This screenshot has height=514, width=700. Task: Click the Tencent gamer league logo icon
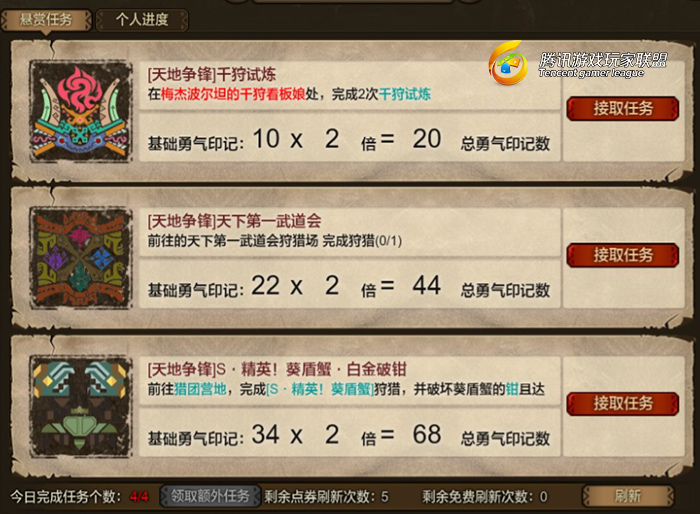[x=507, y=63]
